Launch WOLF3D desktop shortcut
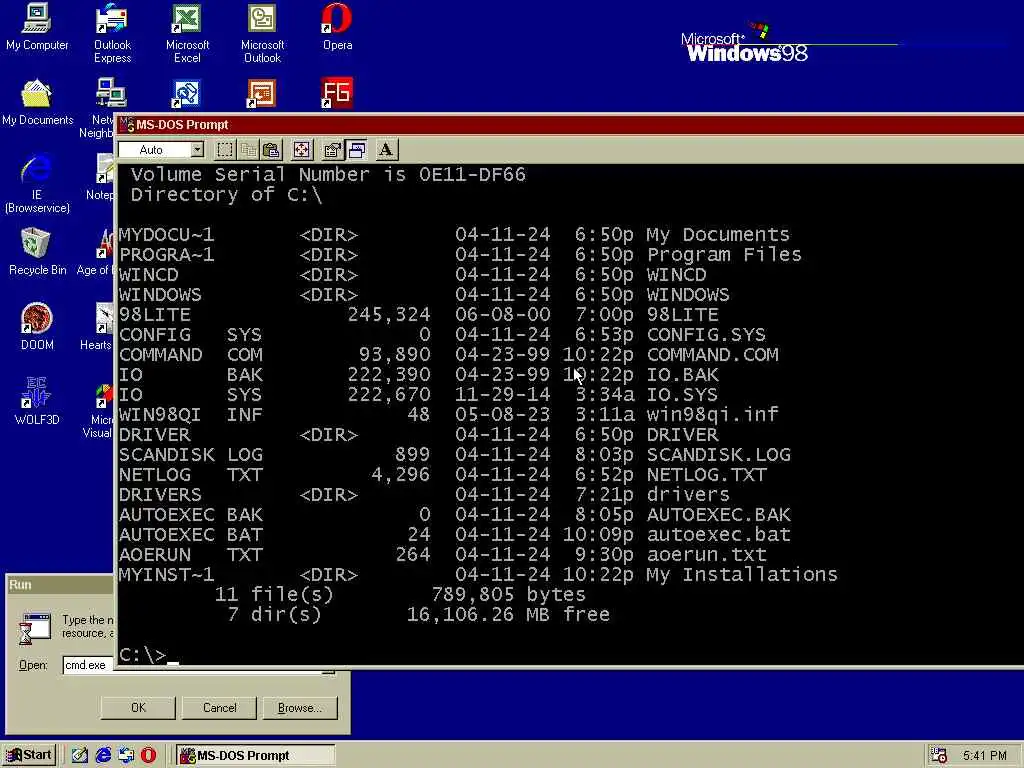1024x768 pixels. tap(37, 401)
